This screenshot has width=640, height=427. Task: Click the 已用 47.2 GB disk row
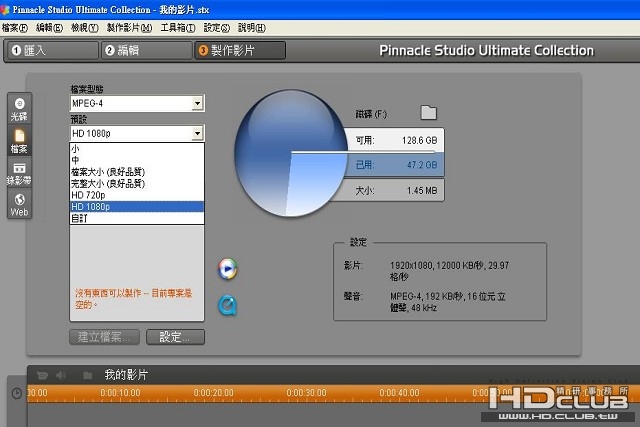(394, 165)
